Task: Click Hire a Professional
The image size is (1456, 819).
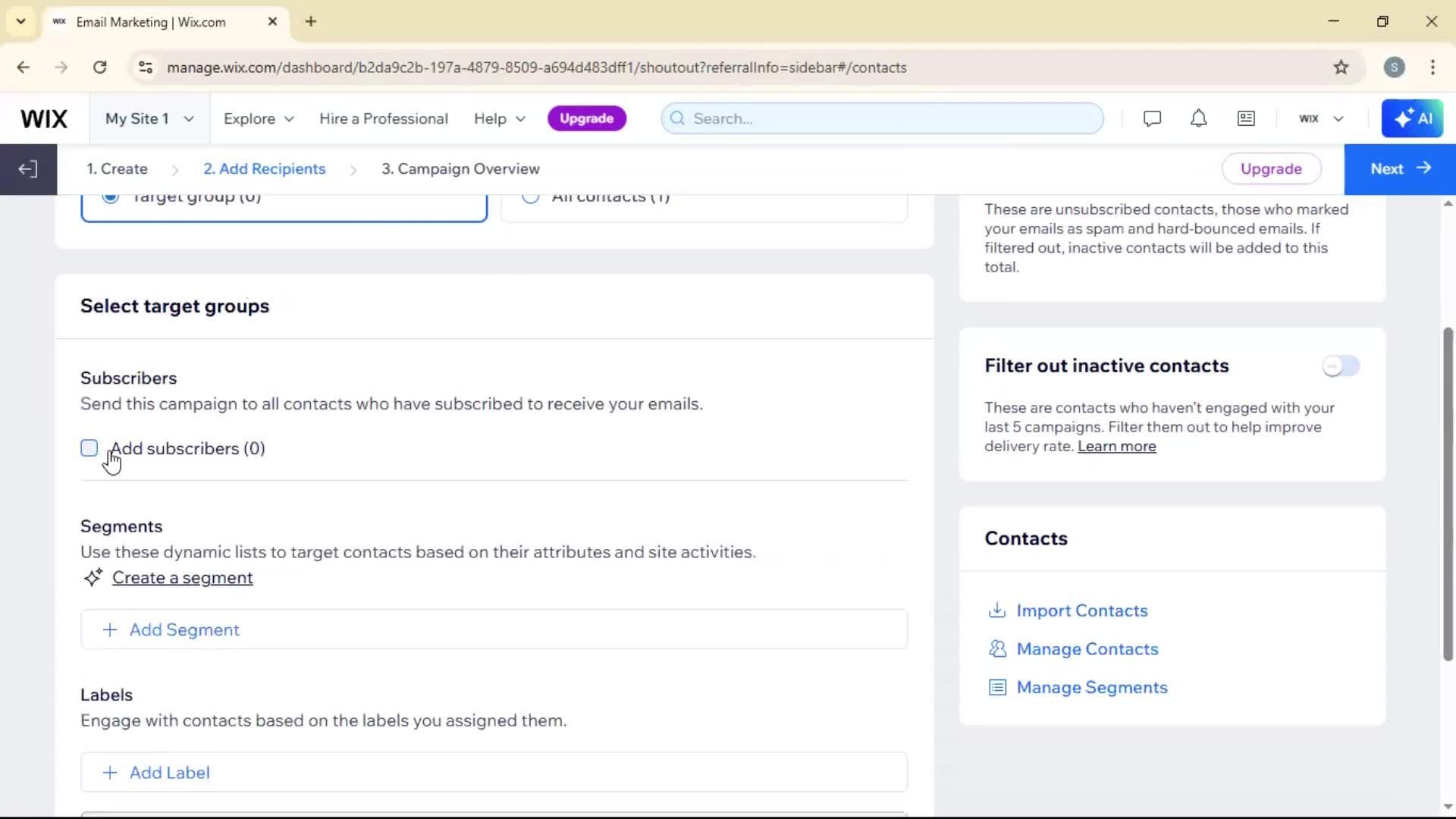Action: [x=384, y=119]
